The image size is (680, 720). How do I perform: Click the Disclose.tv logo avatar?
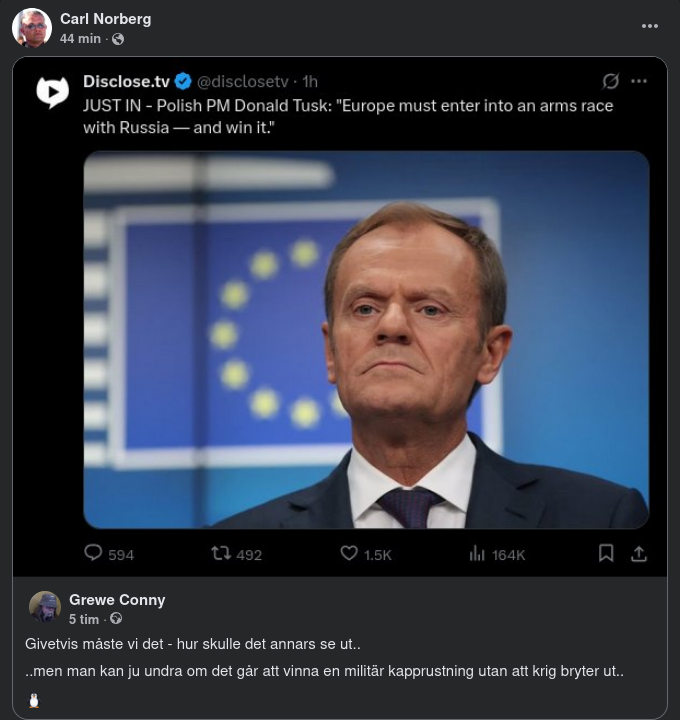[52, 92]
